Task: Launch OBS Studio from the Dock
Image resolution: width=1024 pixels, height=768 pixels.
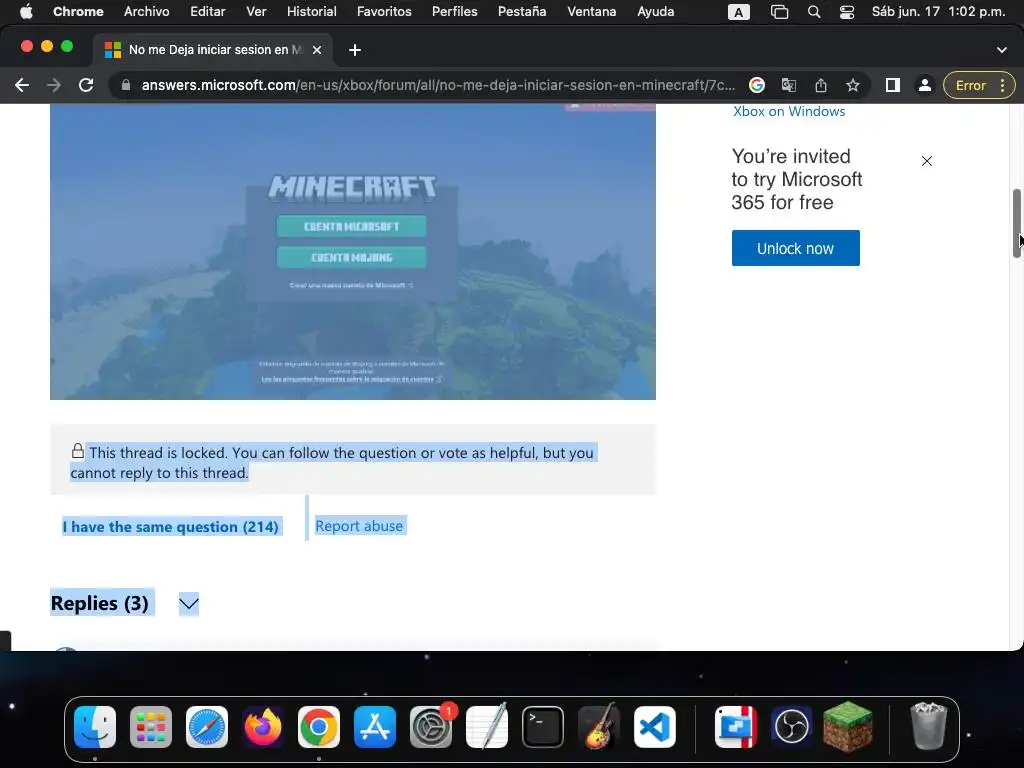Action: (792, 727)
